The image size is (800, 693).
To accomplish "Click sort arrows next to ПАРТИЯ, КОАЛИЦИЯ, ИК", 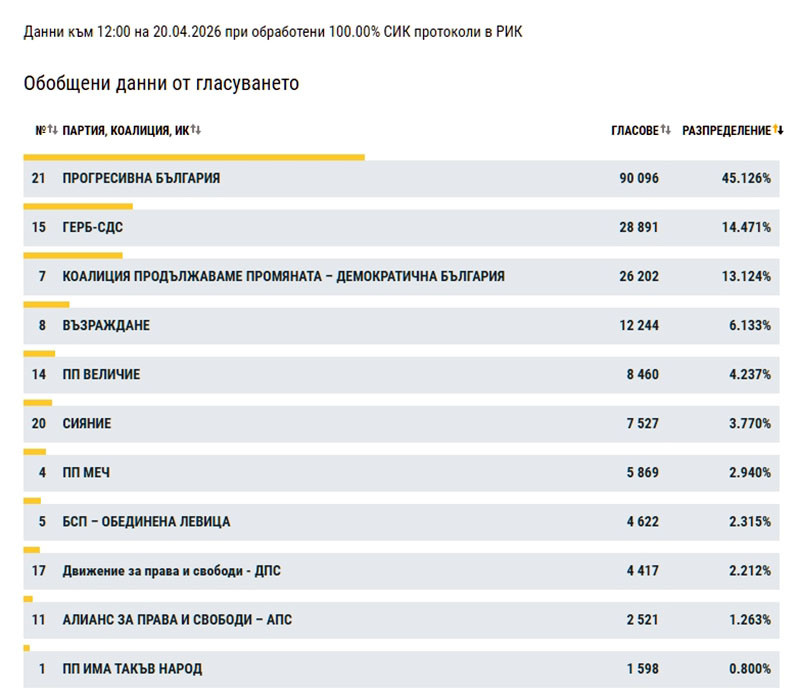I will point(196,130).
